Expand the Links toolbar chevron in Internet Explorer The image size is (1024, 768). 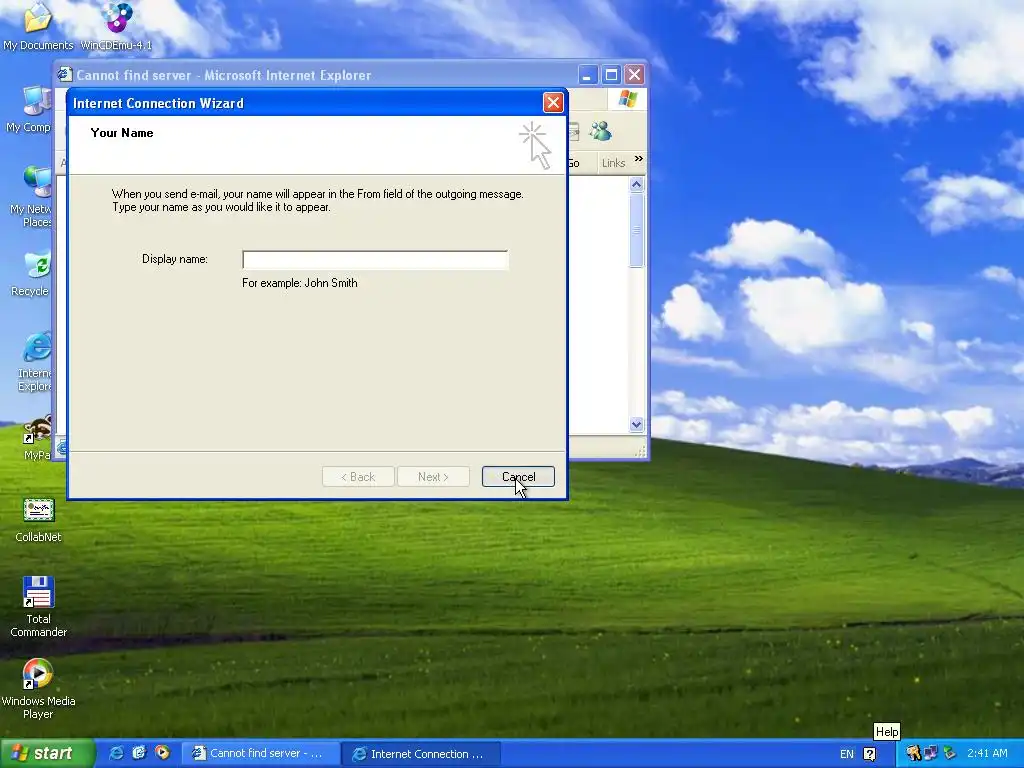click(x=638, y=159)
